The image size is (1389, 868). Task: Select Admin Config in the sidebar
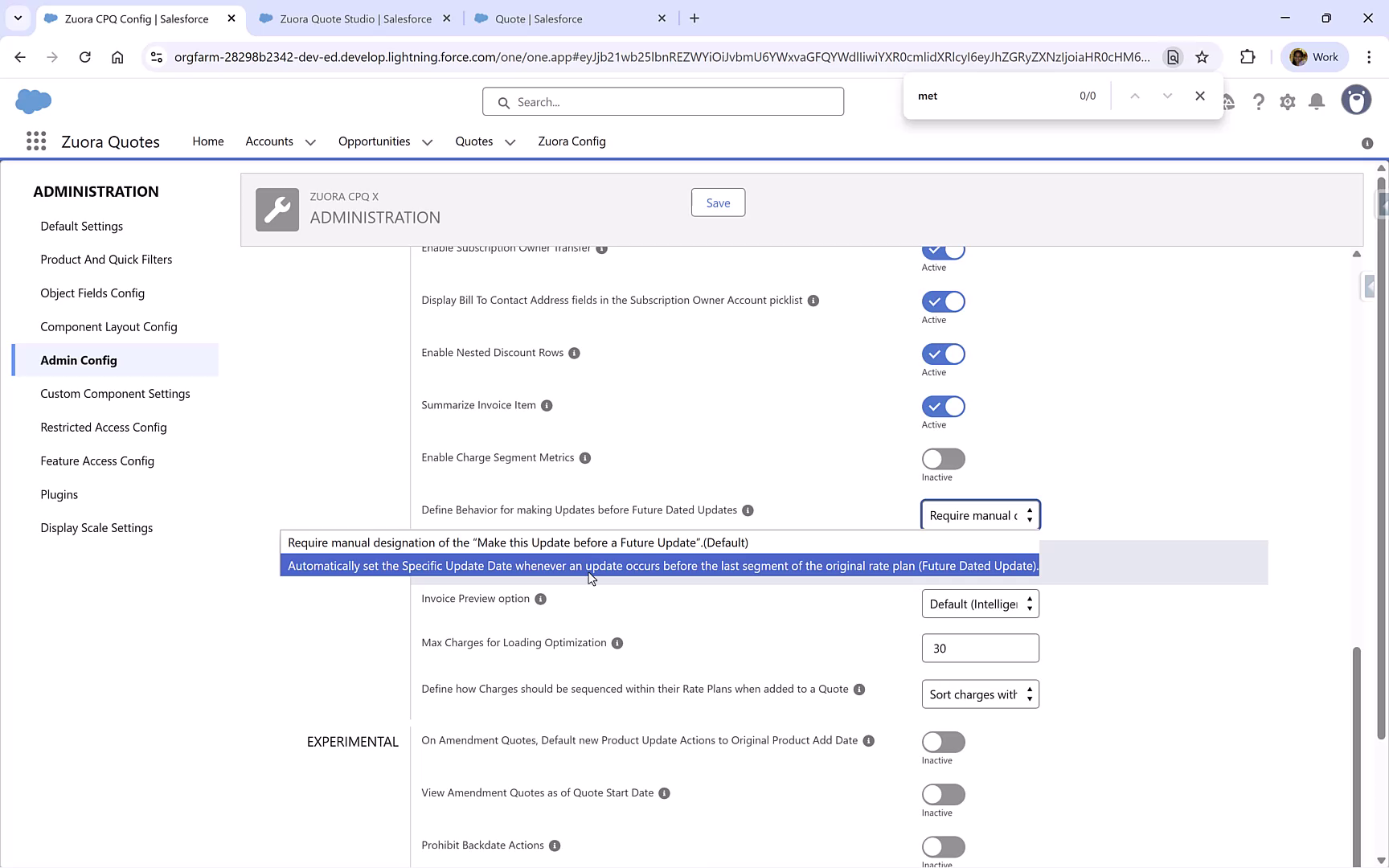(x=78, y=360)
